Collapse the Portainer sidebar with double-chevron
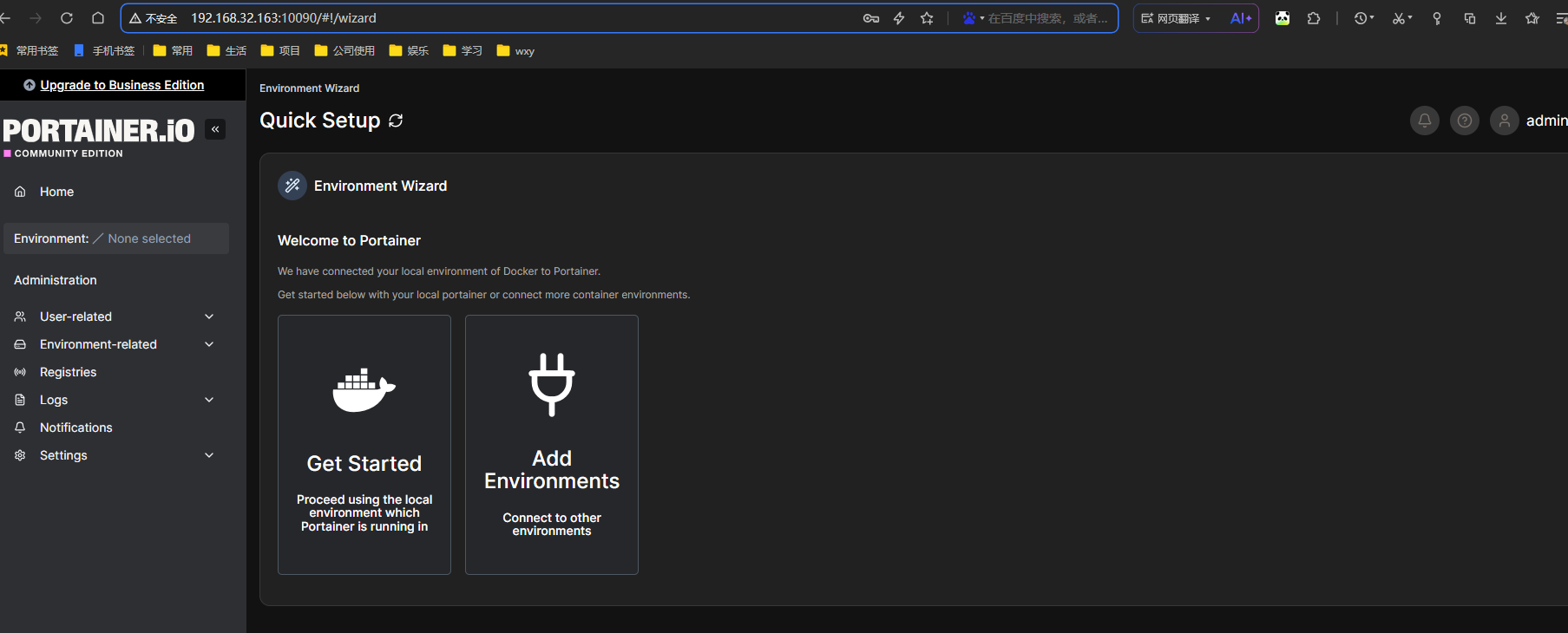 tap(215, 129)
